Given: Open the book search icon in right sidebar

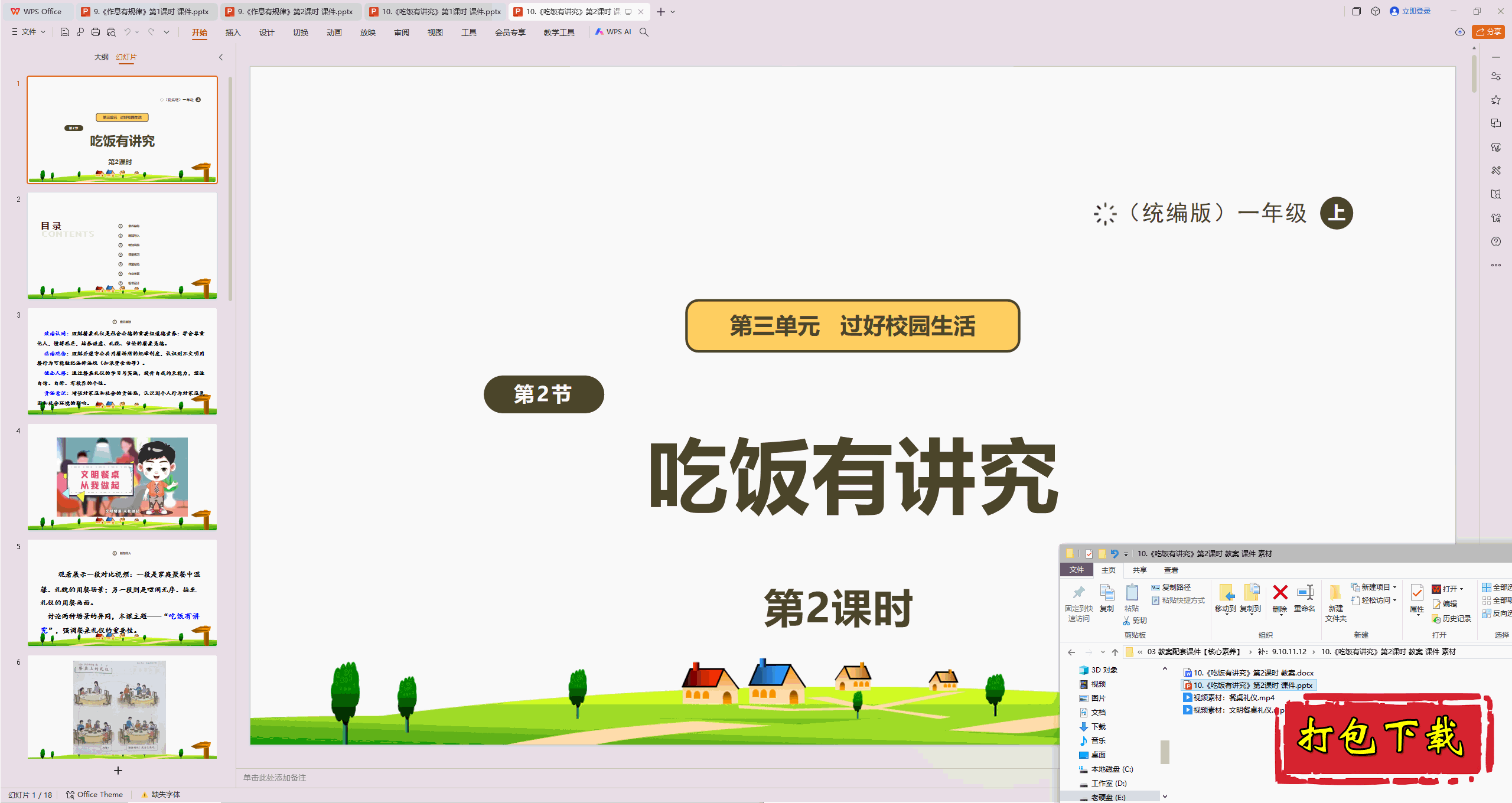Looking at the screenshot, I should pyautogui.click(x=1495, y=194).
